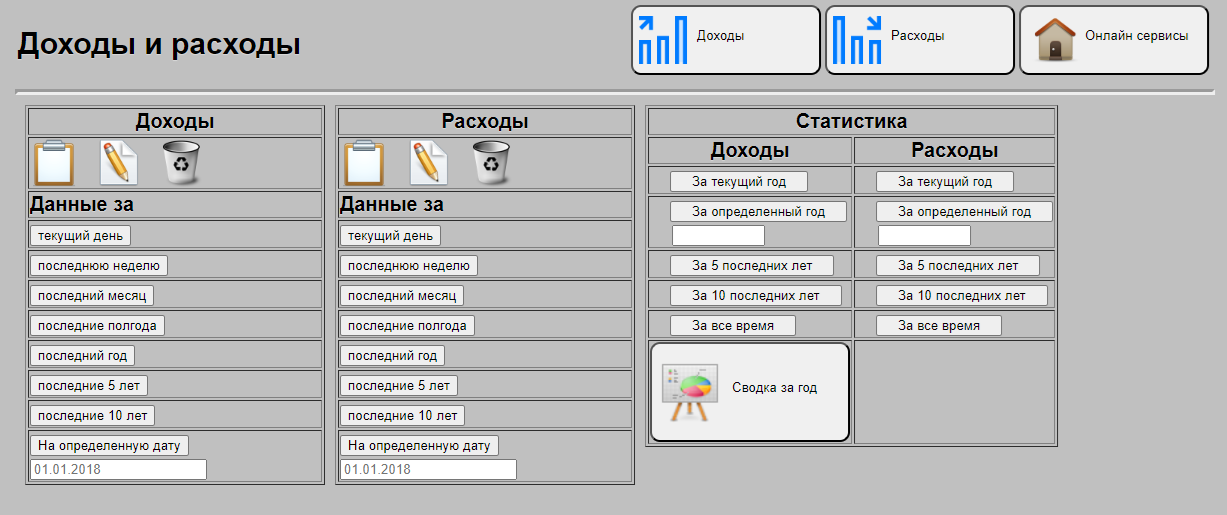Open Онлайн сервисы with the house icon
This screenshot has width=1227, height=515.
coord(1114,40)
